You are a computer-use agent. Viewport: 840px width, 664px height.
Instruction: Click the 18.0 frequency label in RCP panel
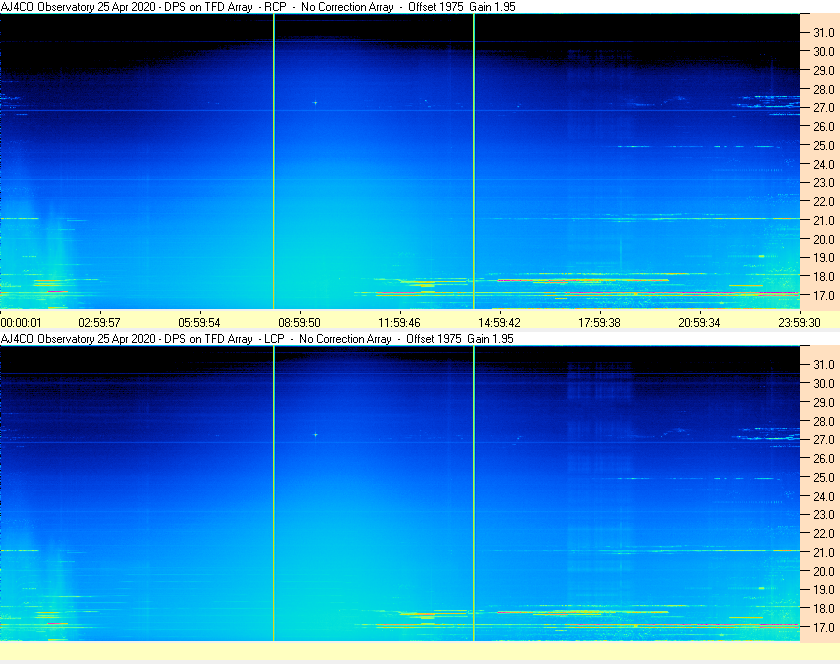824,277
